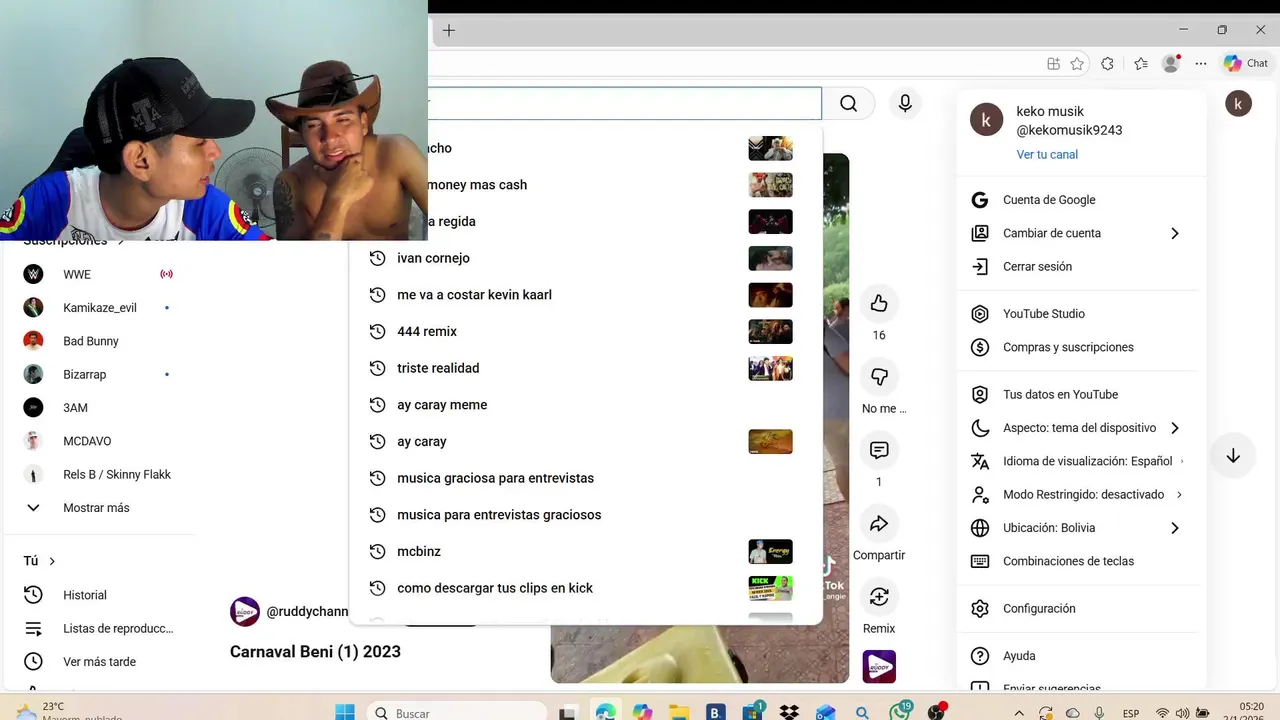The height and width of the screenshot is (720, 1280).
Task: Select suggestion me va a costar kevin kaarl
Action: (585, 295)
